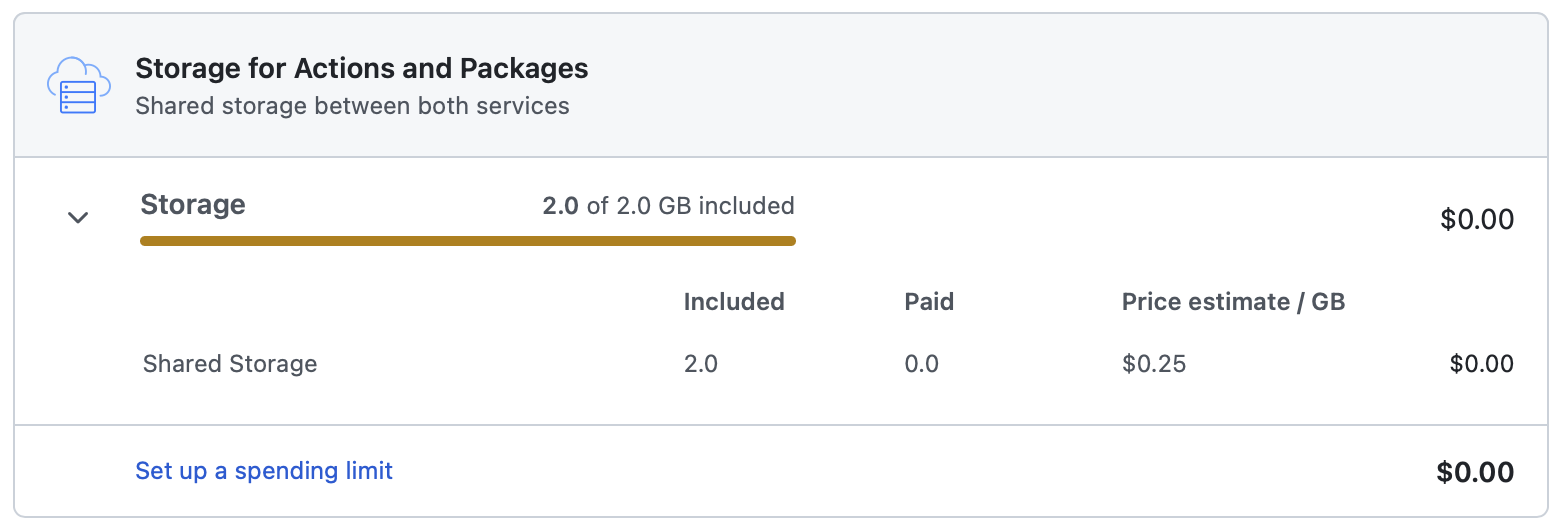Click the Storage usage progress bar
This screenshot has height=532, width=1564.
pos(468,240)
